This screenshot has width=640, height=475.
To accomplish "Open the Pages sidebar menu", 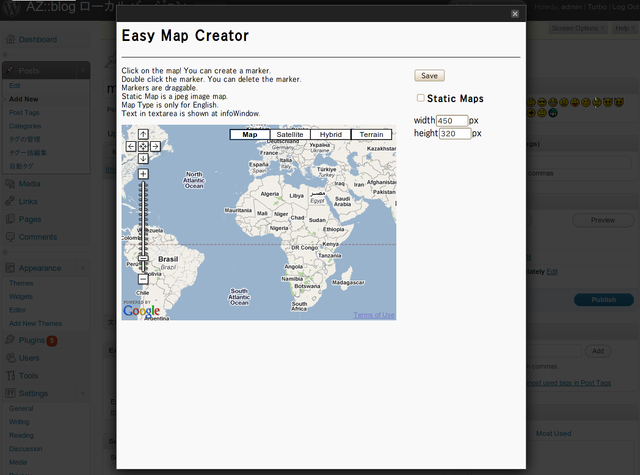I will [30, 219].
